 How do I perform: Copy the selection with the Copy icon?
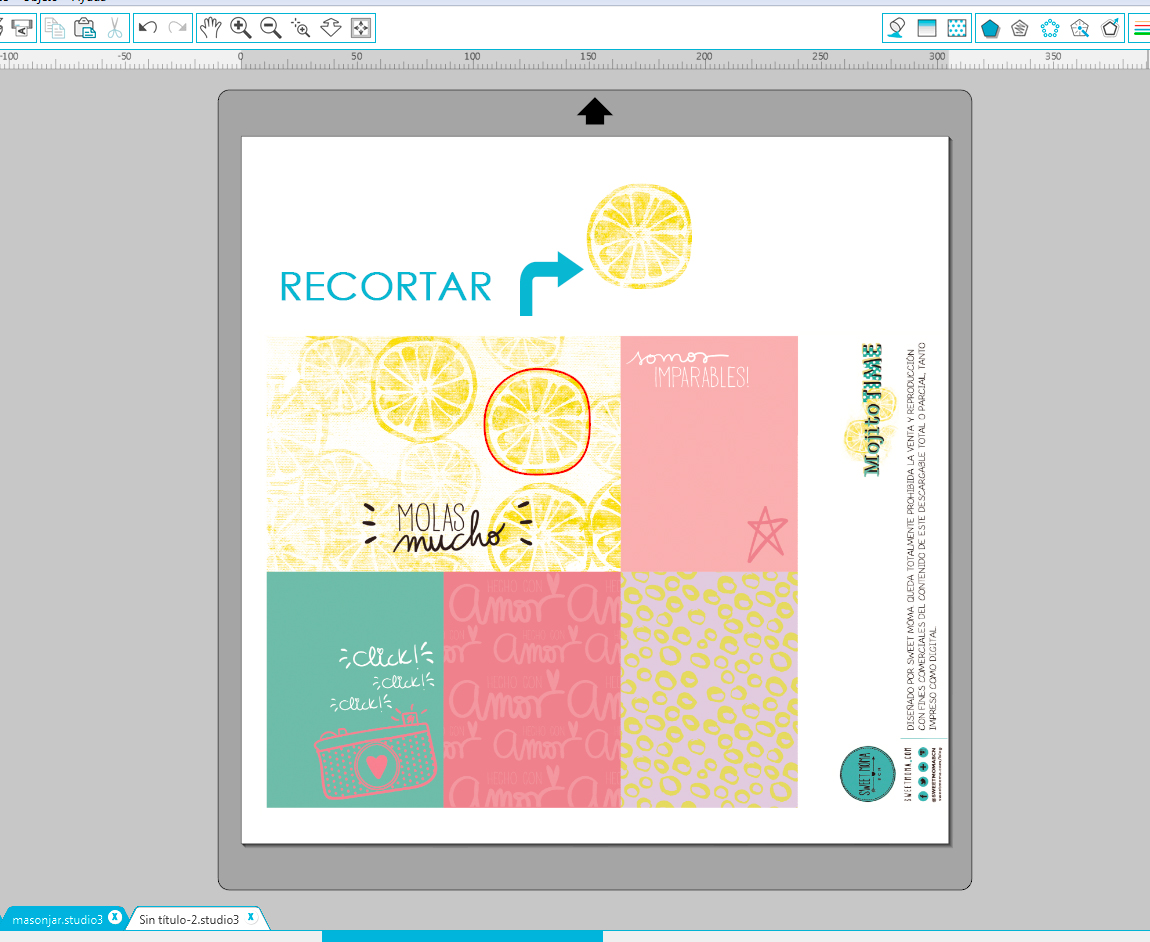pos(55,29)
